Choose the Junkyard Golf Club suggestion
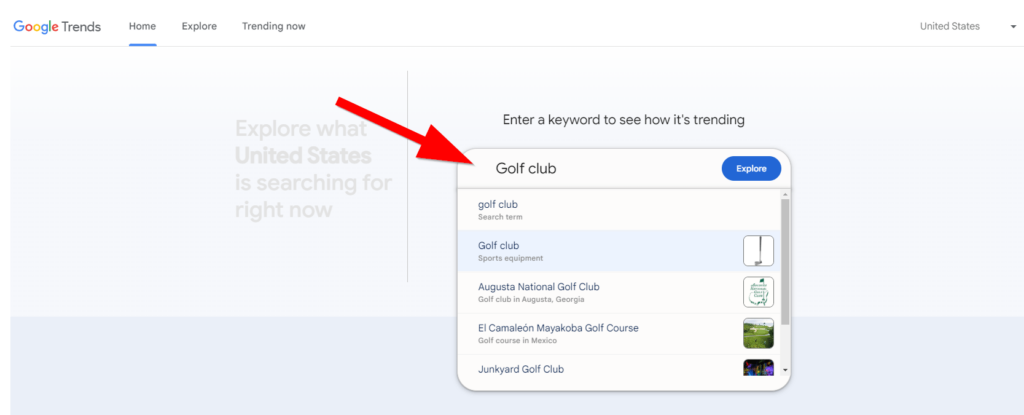The width and height of the screenshot is (1024, 415). point(600,369)
